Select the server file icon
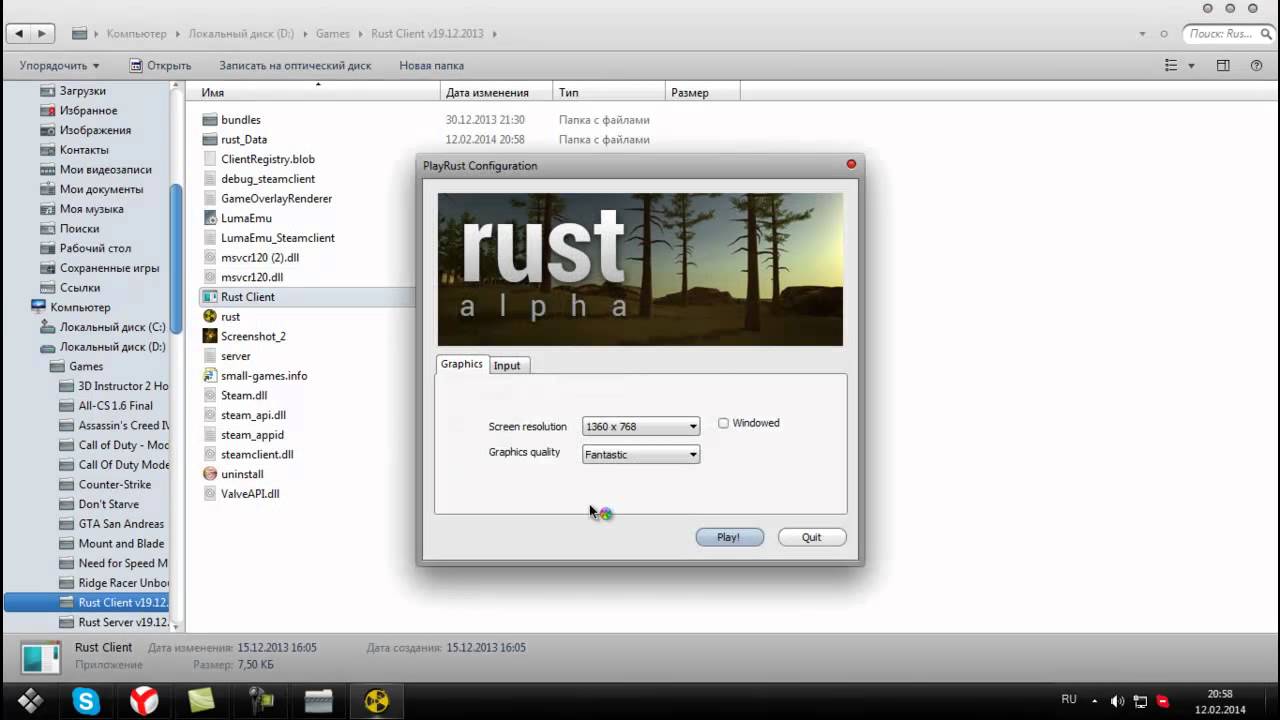1280x720 pixels. point(210,356)
